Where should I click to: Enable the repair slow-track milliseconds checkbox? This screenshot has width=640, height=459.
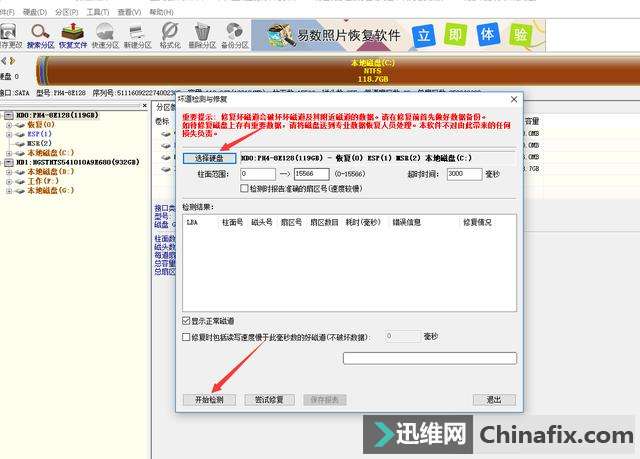coord(186,337)
